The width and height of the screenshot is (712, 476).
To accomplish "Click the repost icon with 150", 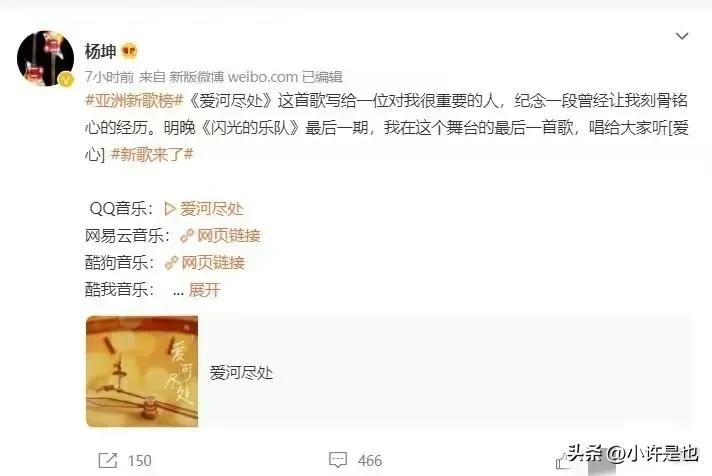I will 108,461.
